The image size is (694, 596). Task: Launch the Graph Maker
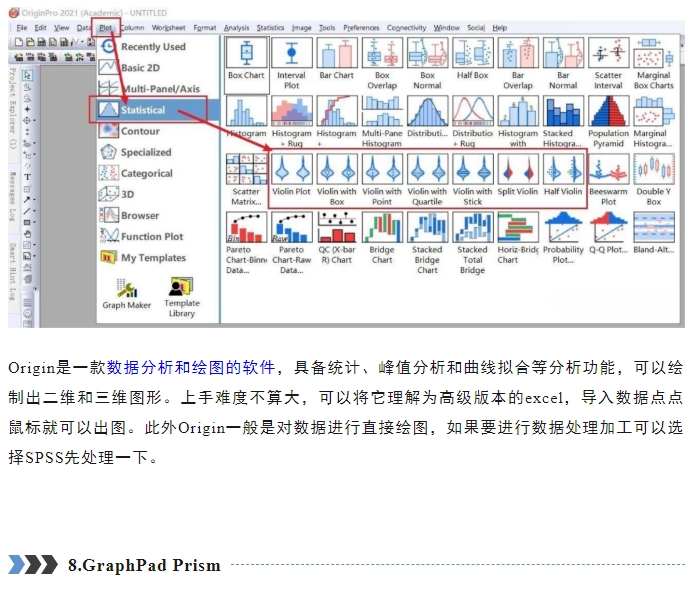pos(127,294)
